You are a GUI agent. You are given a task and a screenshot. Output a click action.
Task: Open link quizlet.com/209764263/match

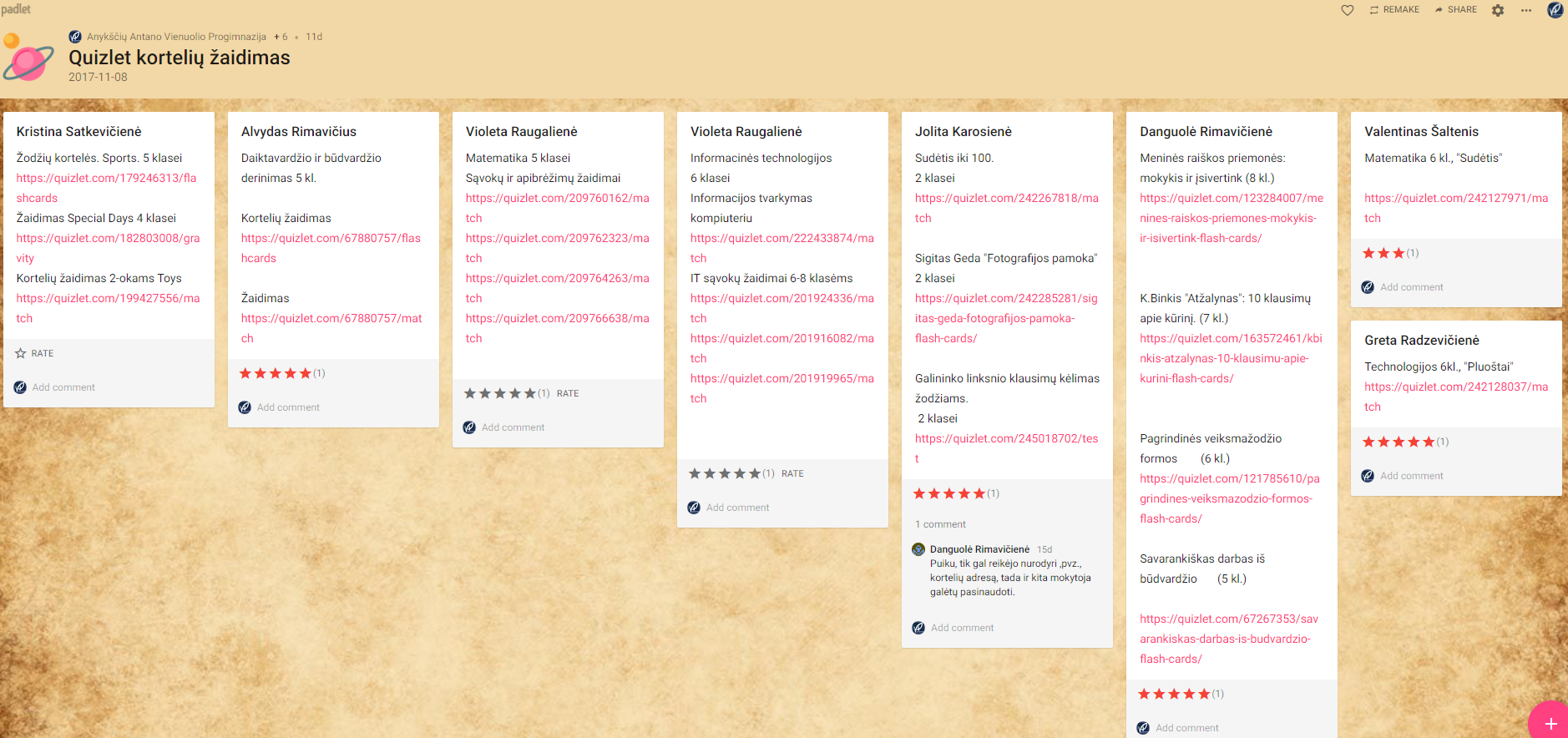click(557, 288)
